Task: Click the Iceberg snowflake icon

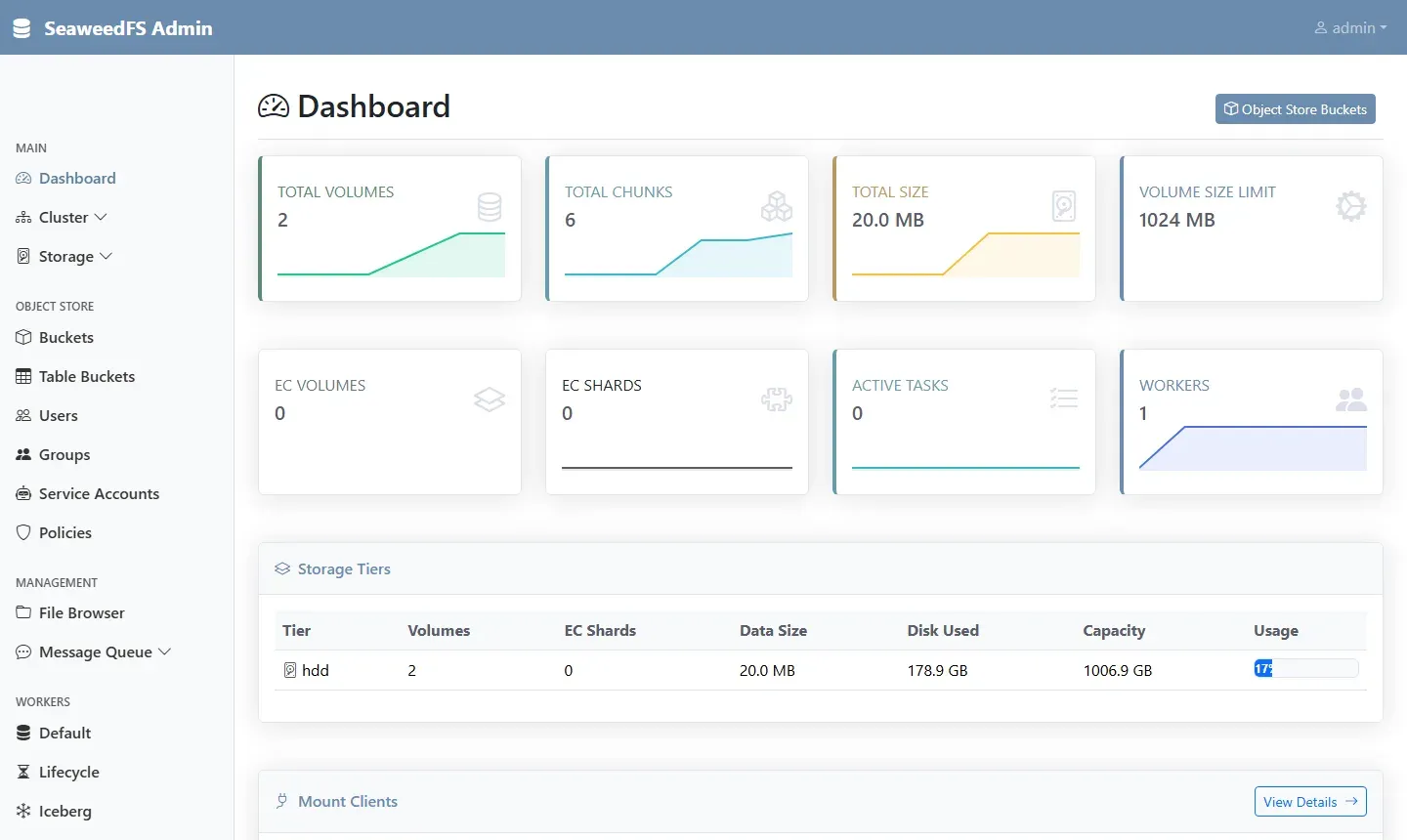Action: pos(23,811)
